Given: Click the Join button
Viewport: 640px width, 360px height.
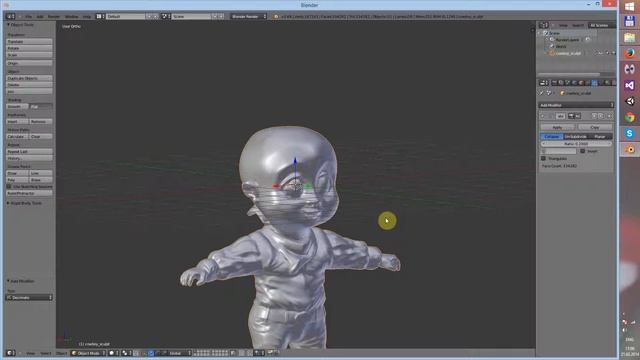Looking at the screenshot, I should (29, 91).
